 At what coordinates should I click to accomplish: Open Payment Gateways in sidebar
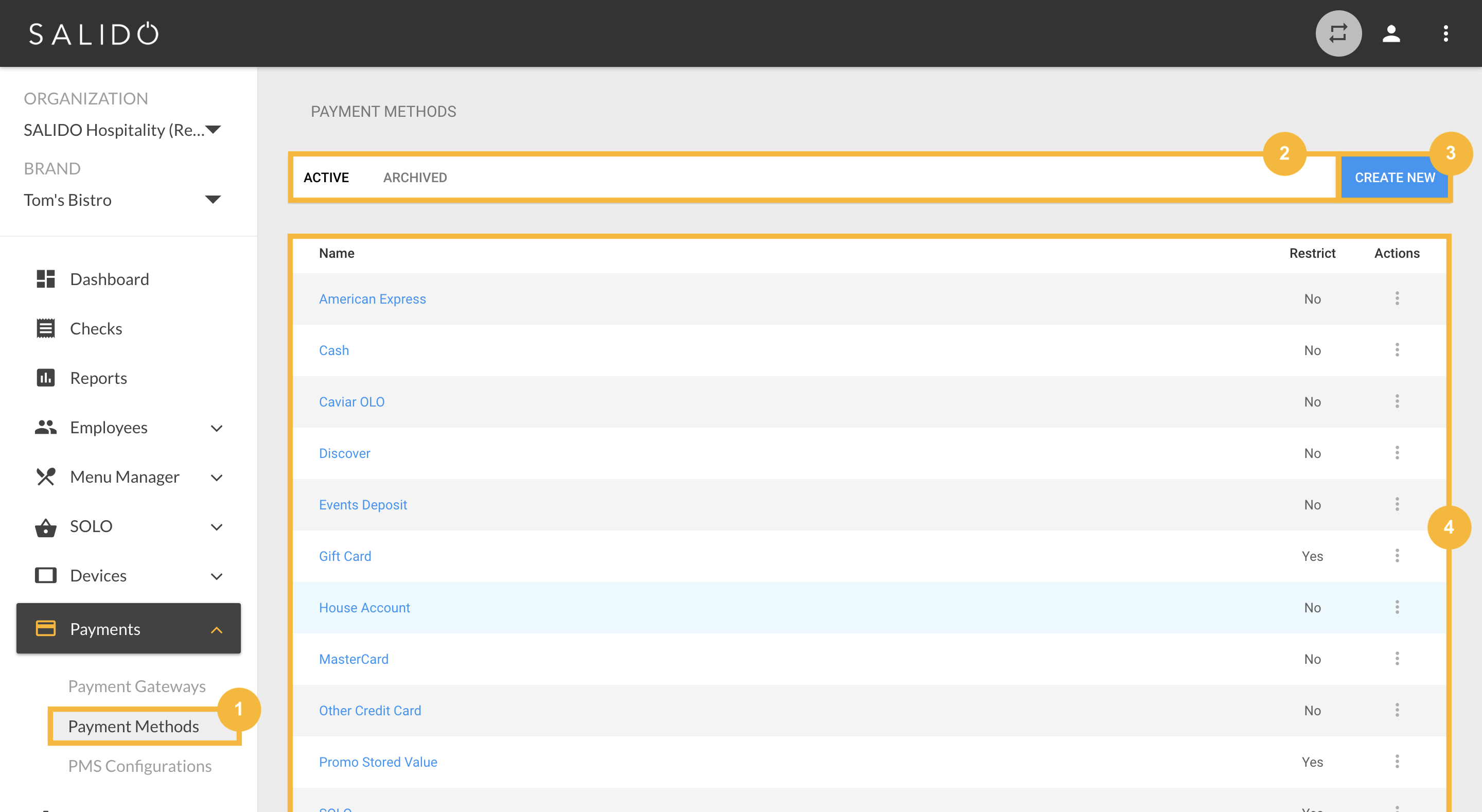(137, 686)
